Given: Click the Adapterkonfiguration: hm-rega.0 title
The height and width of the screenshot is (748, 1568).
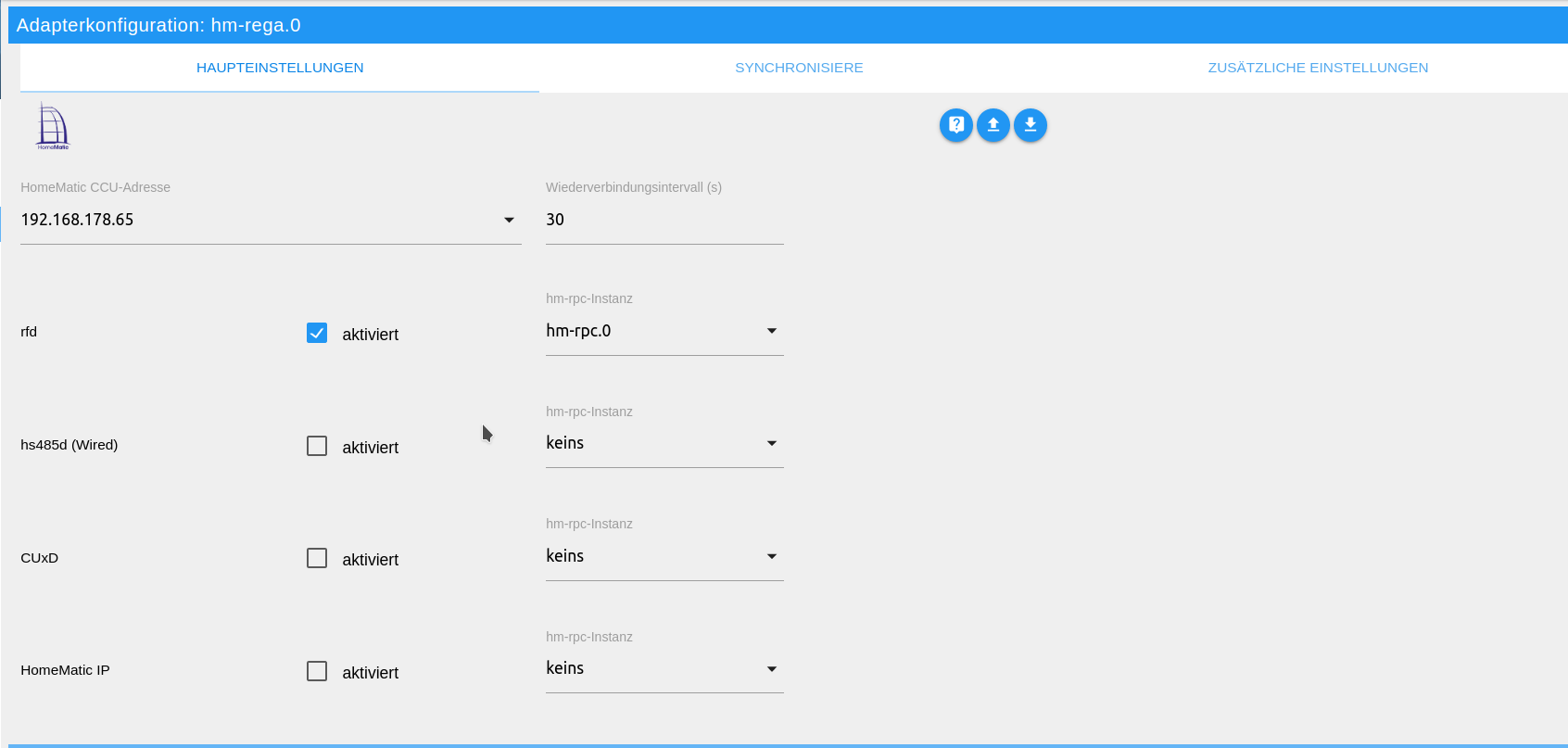Looking at the screenshot, I should click(x=158, y=25).
